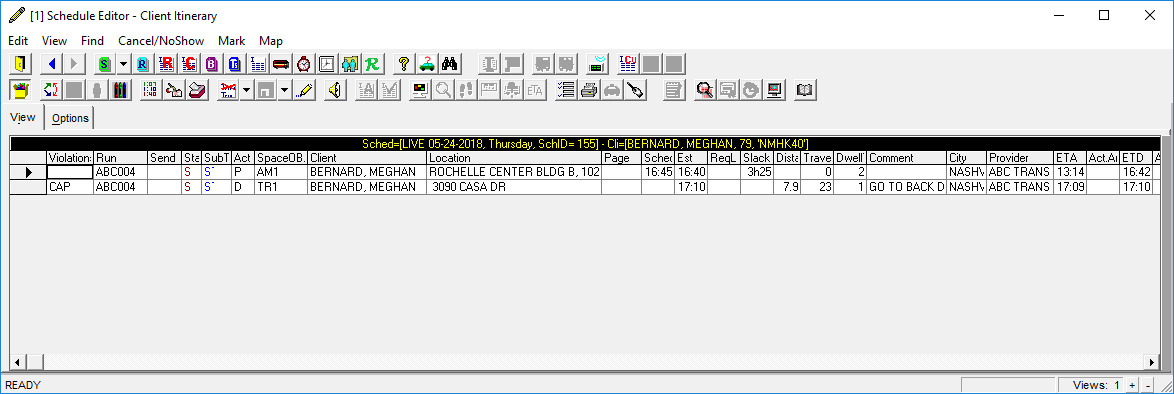Click the minus button next to Views
This screenshot has height=394, width=1174.
1147,385
